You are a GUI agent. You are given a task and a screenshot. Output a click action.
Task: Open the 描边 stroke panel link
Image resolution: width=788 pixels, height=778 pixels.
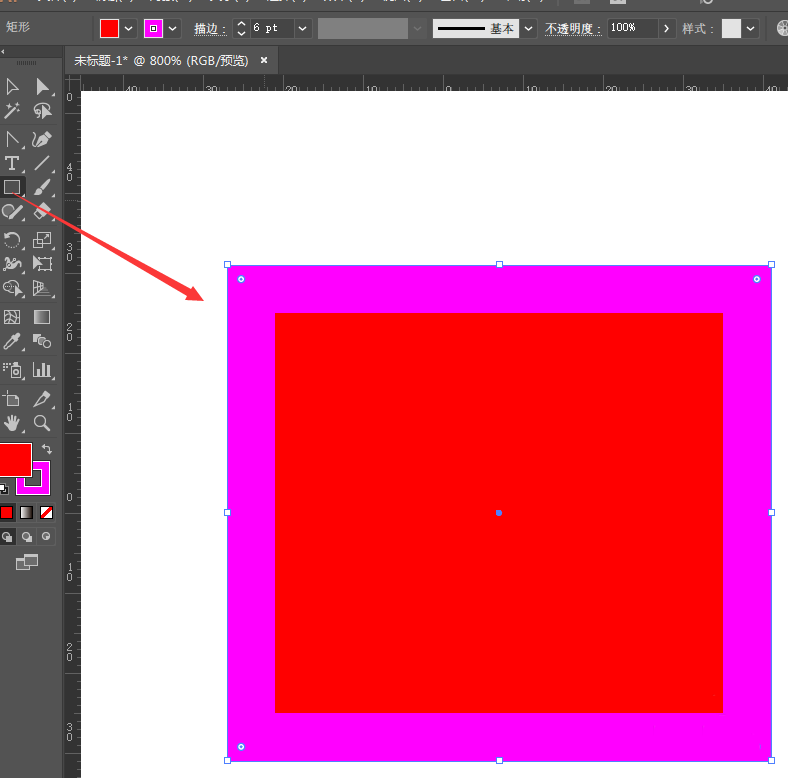pos(211,29)
